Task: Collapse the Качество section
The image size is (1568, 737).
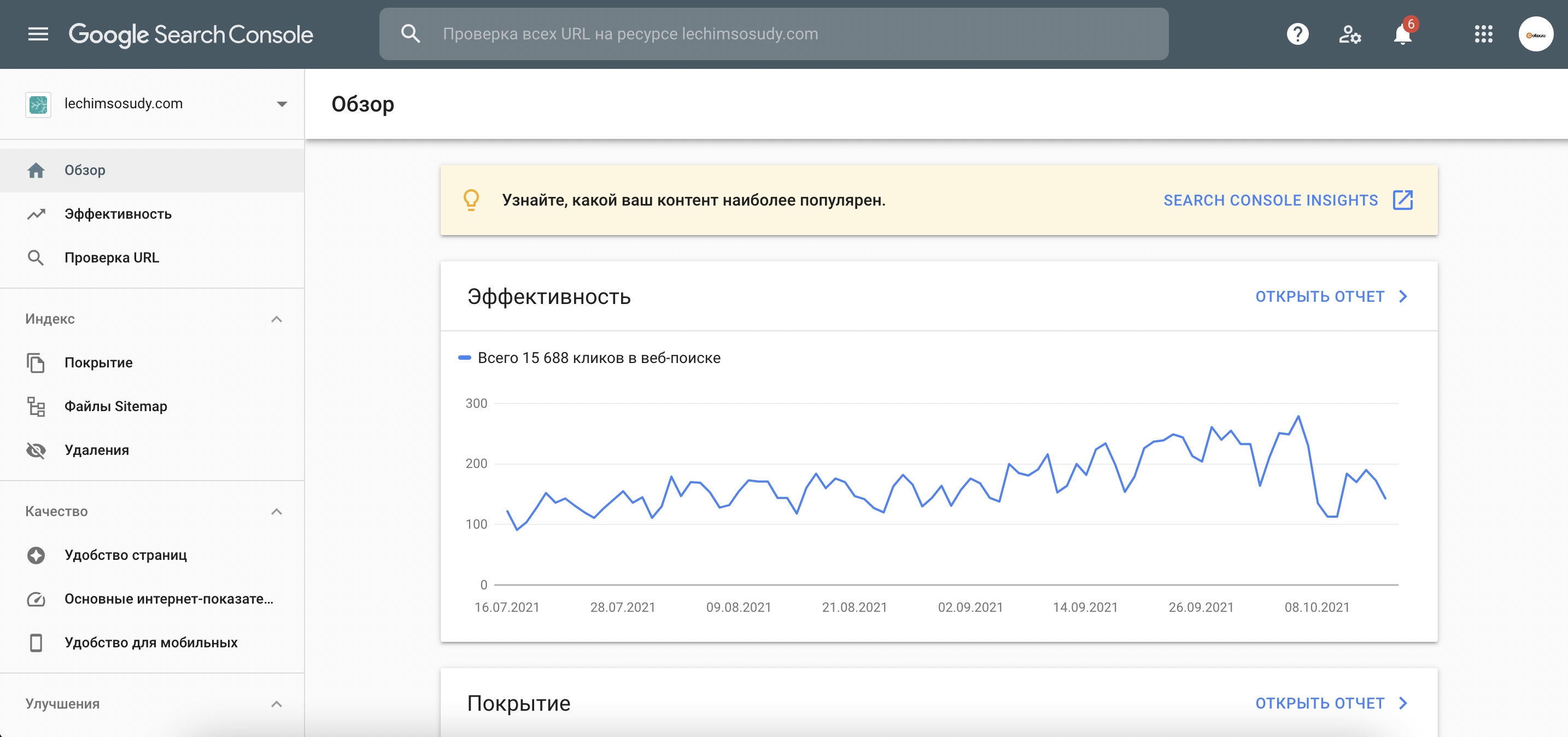Action: point(276,511)
